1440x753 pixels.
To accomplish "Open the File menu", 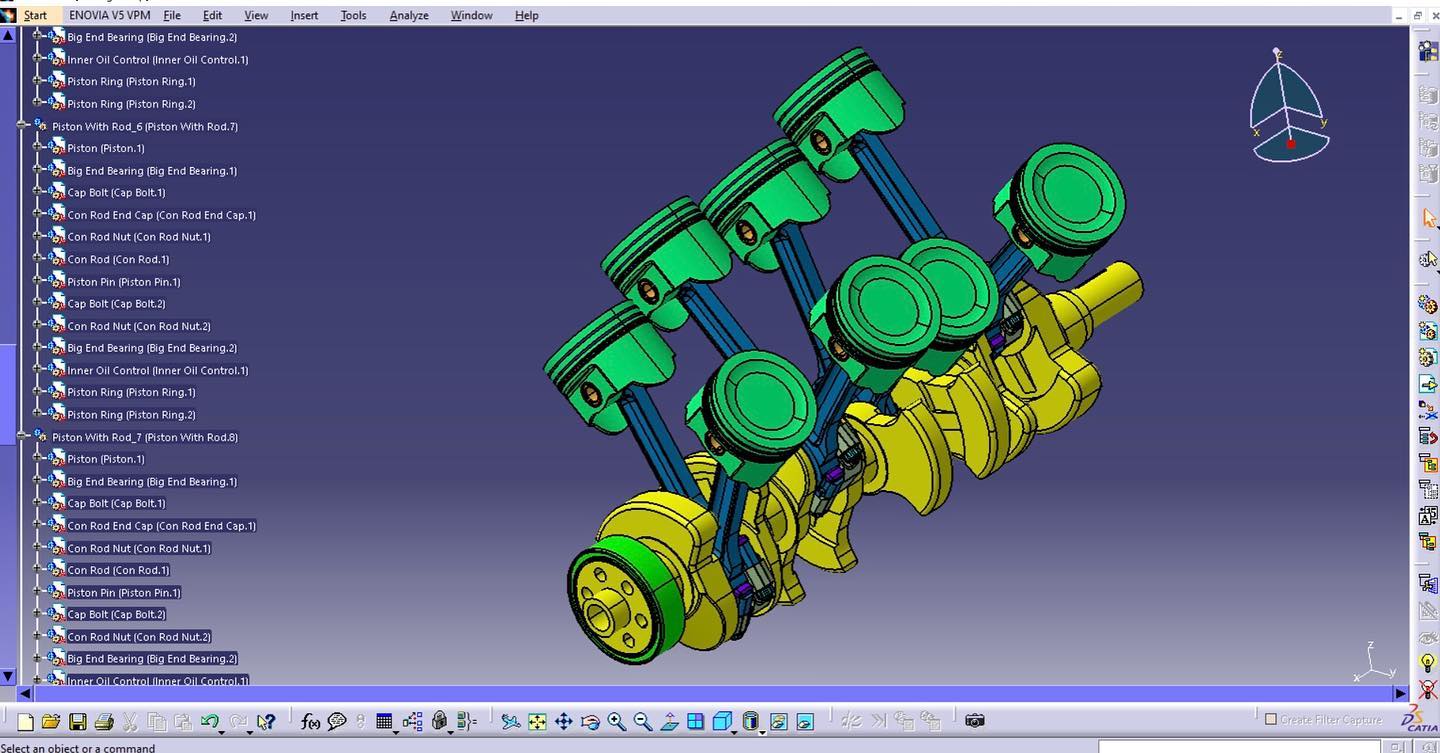I will 172,15.
